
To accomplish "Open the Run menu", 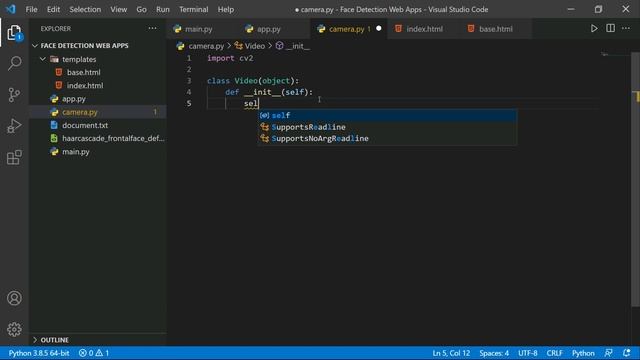I will point(162,9).
